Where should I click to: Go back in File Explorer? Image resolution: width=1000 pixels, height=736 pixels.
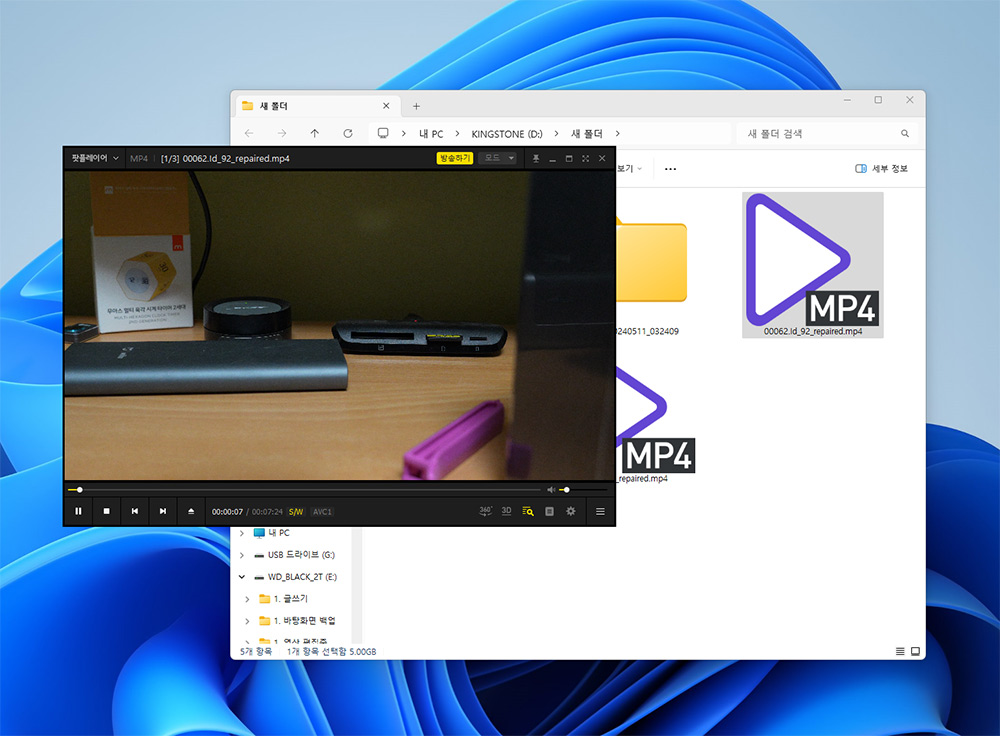pyautogui.click(x=249, y=133)
